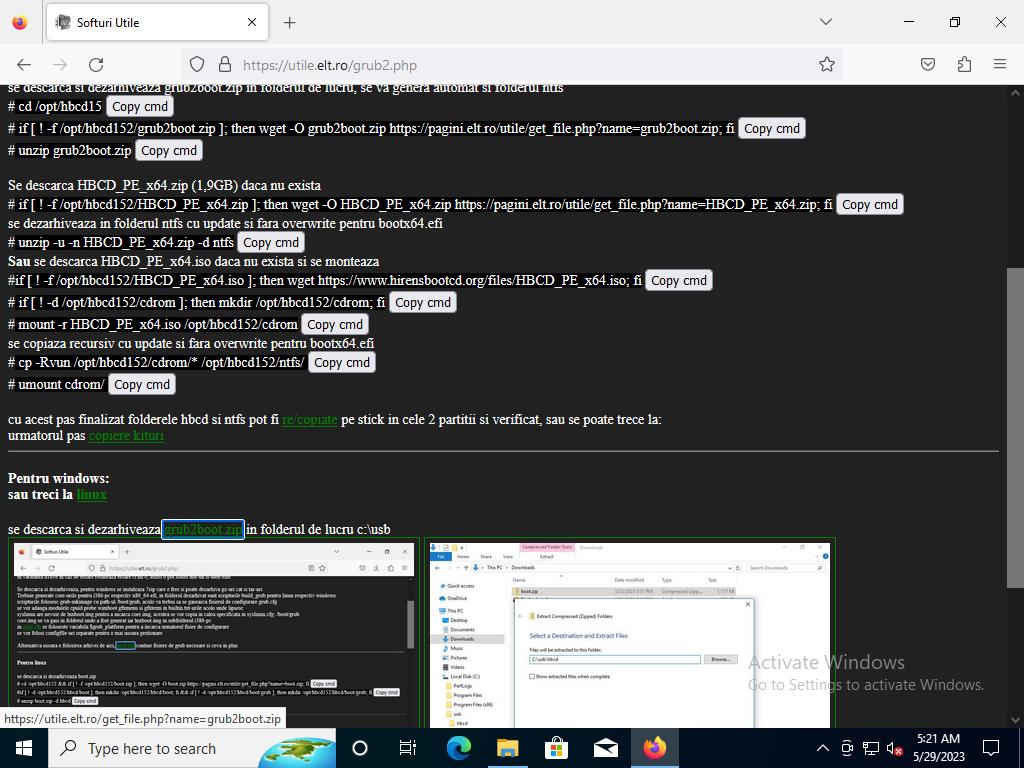Viewport: 1024px width, 768px height.
Task: Switch to the Softuri Utile tab
Action: pos(150,22)
